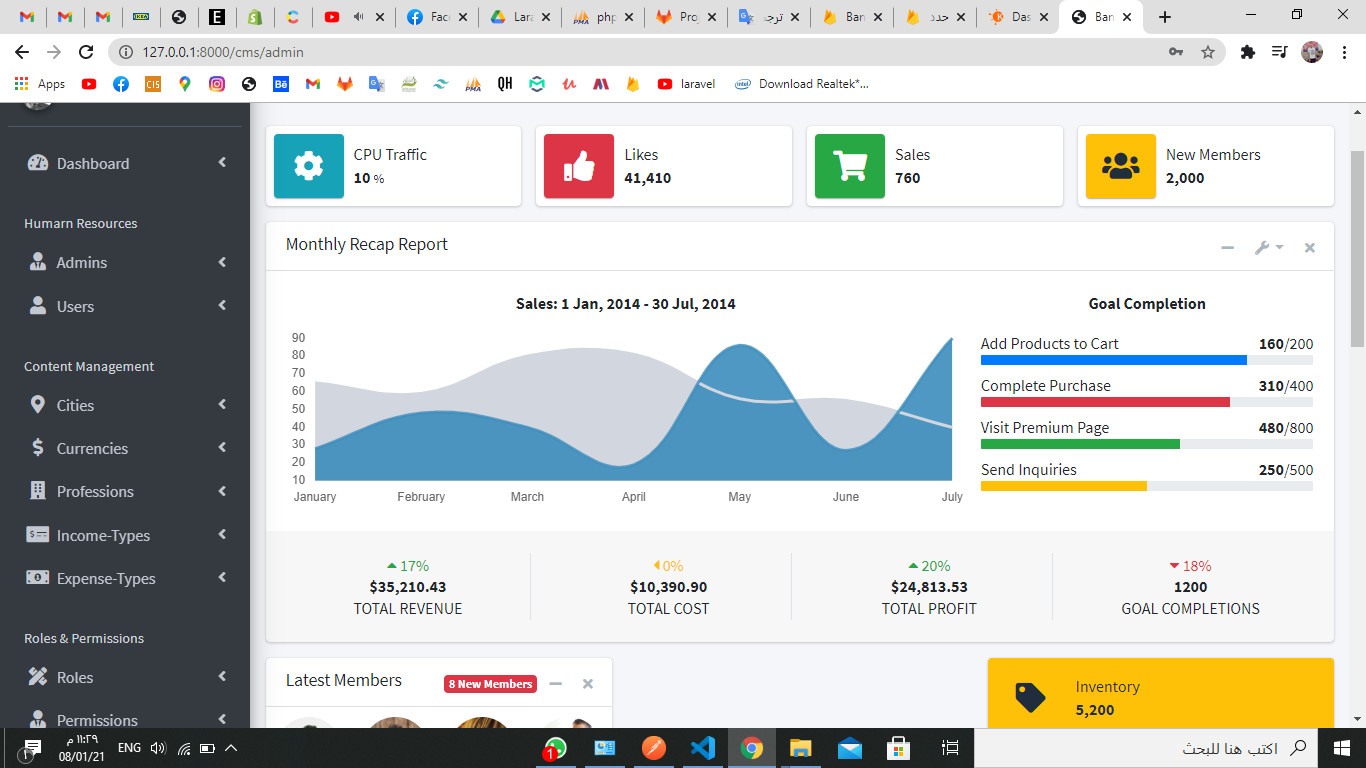Click the 8 New Members badge

[x=490, y=684]
